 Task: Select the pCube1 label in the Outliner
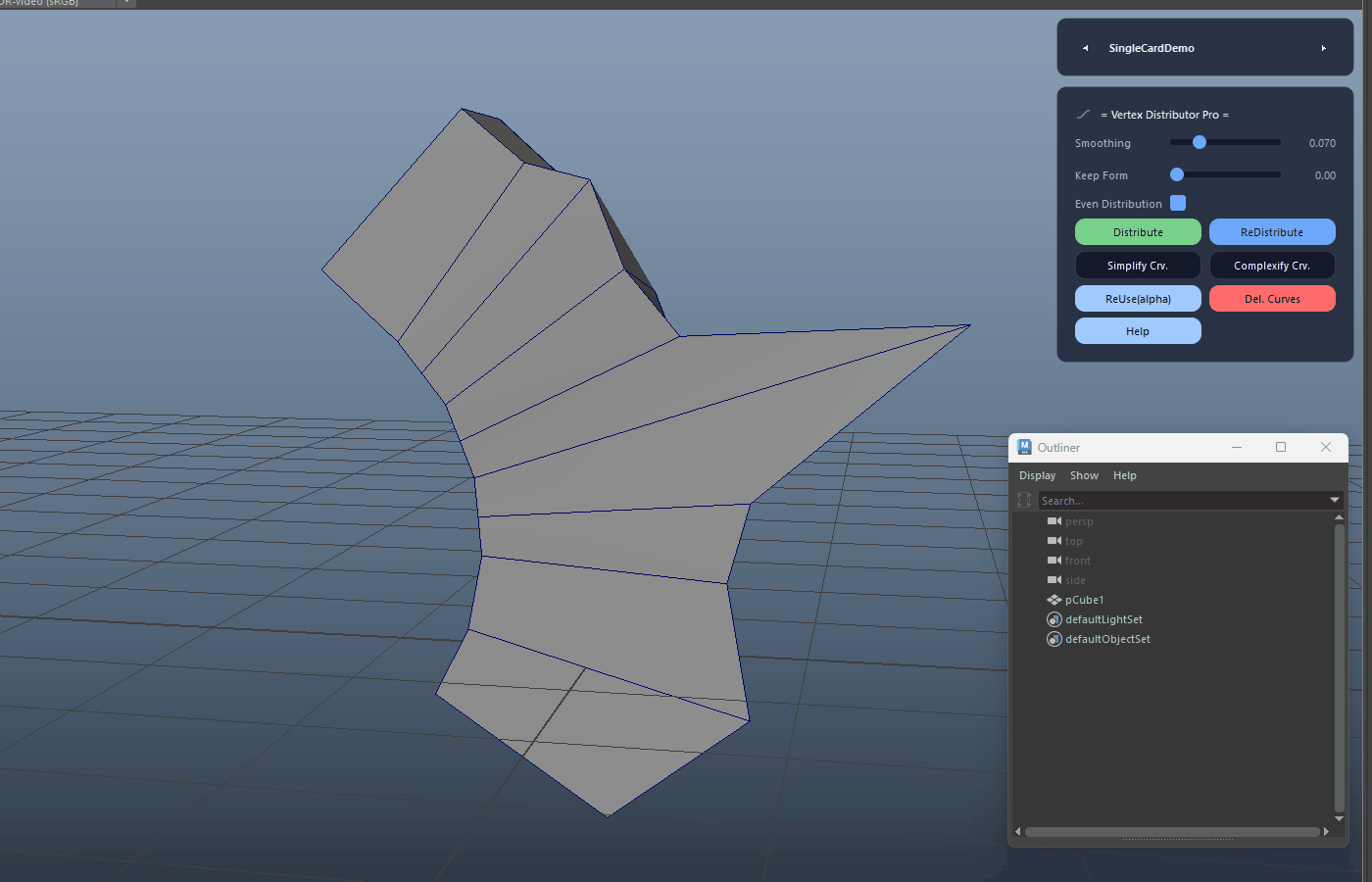[x=1085, y=600]
